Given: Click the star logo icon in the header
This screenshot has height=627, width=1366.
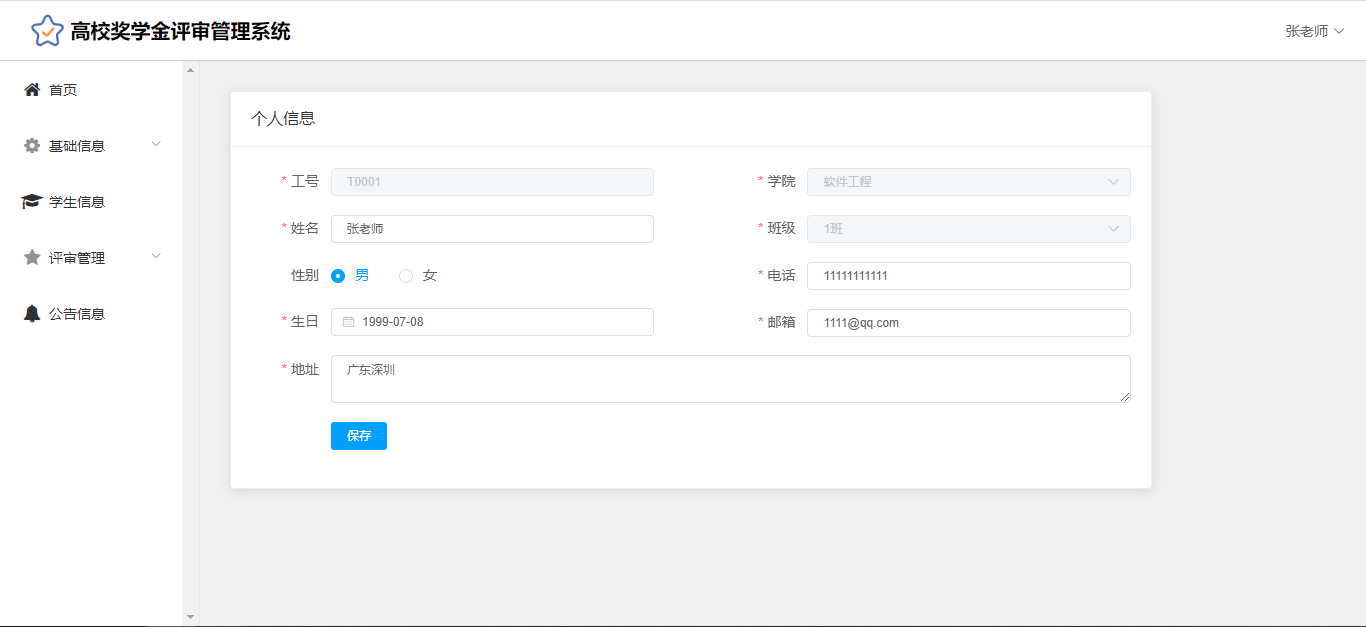Looking at the screenshot, I should click(x=47, y=31).
